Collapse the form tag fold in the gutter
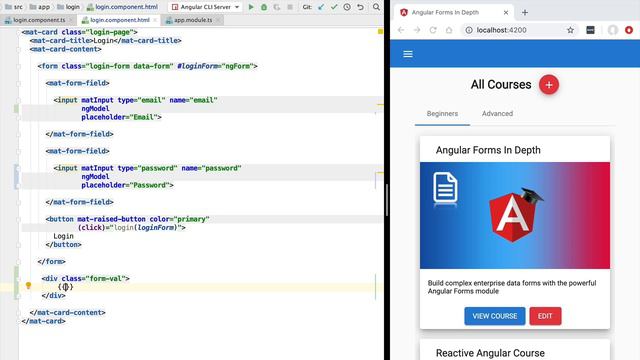Viewport: 640px width, 360px height. tap(18, 66)
